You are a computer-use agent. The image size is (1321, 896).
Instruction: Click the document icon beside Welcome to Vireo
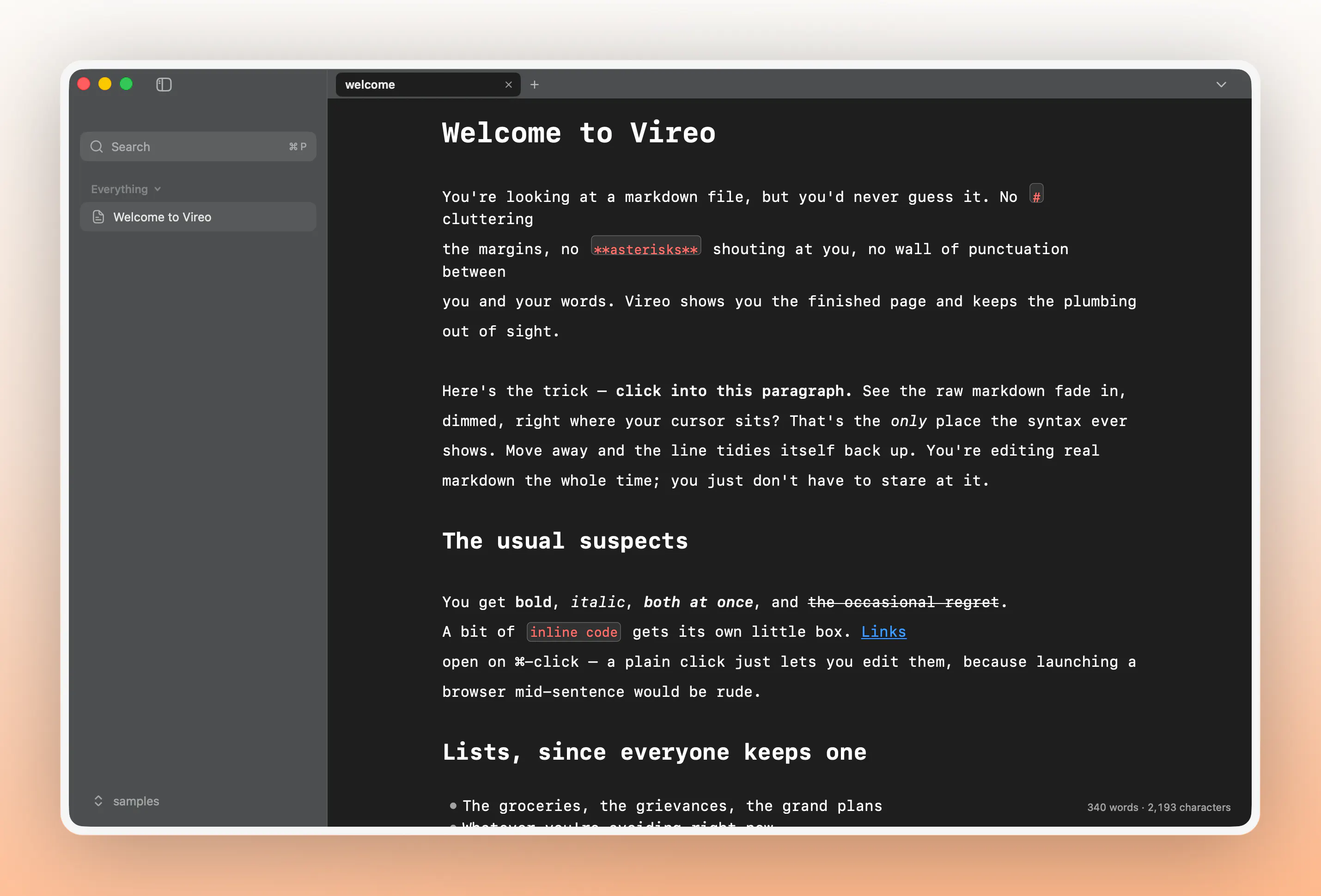point(98,217)
